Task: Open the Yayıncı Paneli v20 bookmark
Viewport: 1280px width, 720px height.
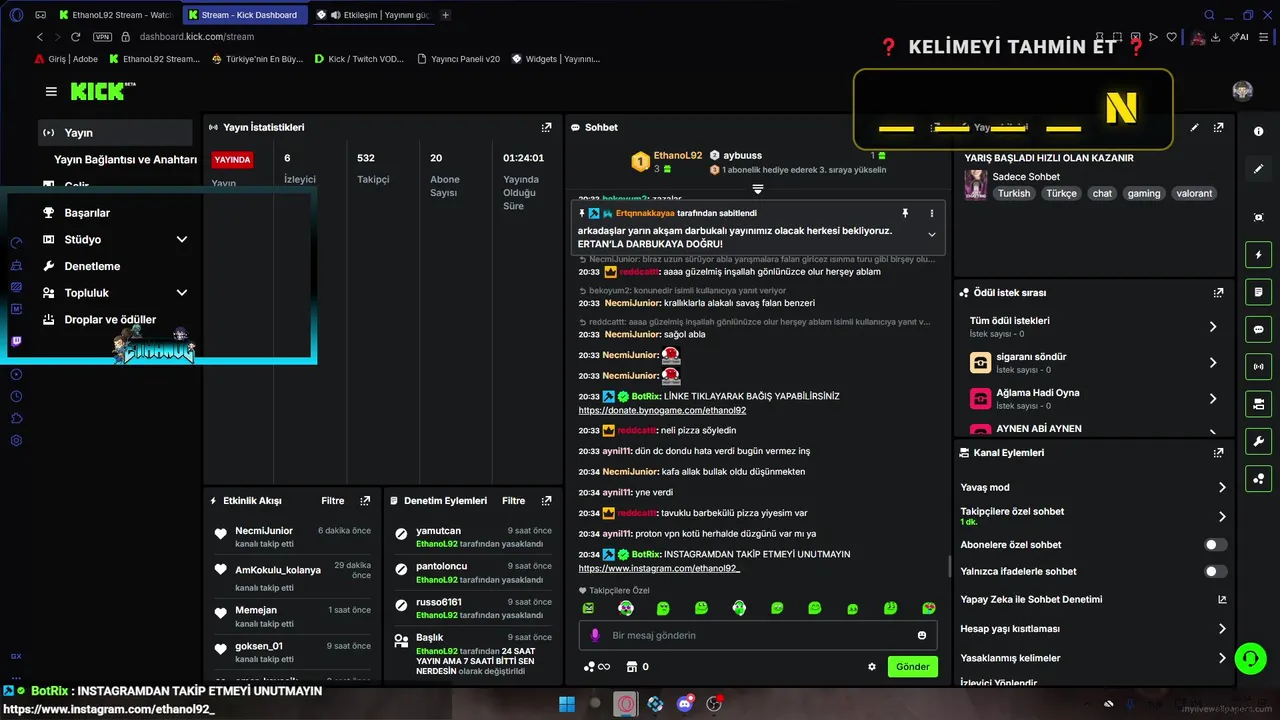Action: pyautogui.click(x=458, y=59)
